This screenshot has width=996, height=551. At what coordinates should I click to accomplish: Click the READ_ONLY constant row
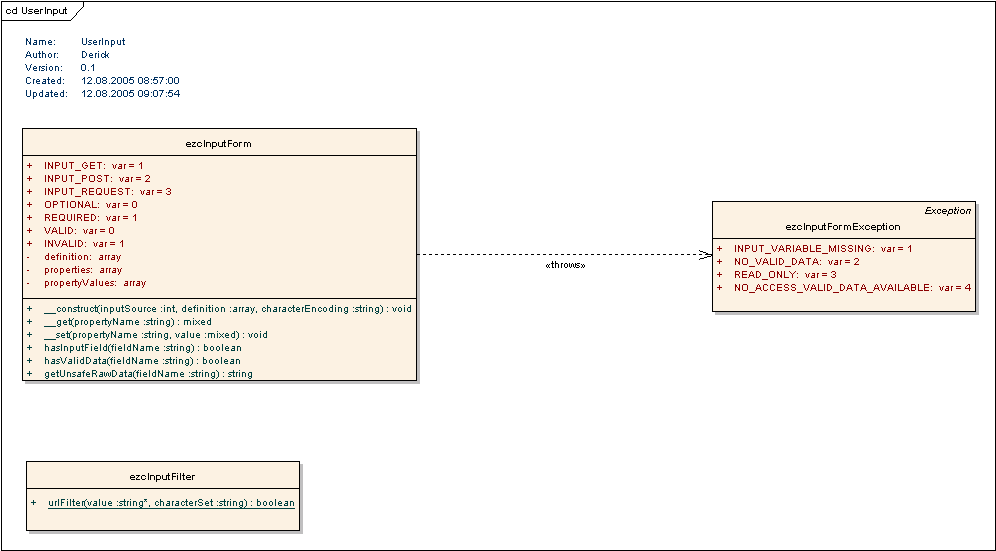coord(784,274)
